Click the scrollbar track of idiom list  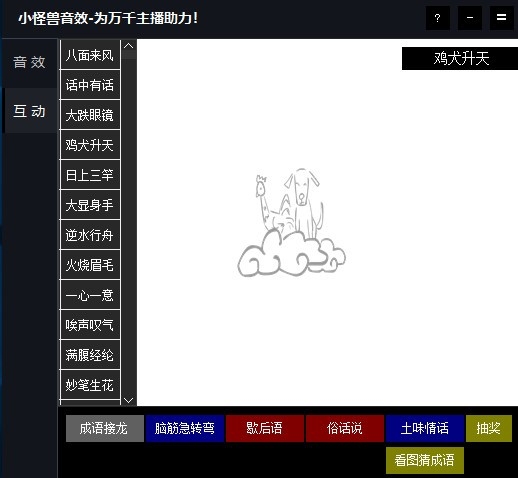(128, 227)
